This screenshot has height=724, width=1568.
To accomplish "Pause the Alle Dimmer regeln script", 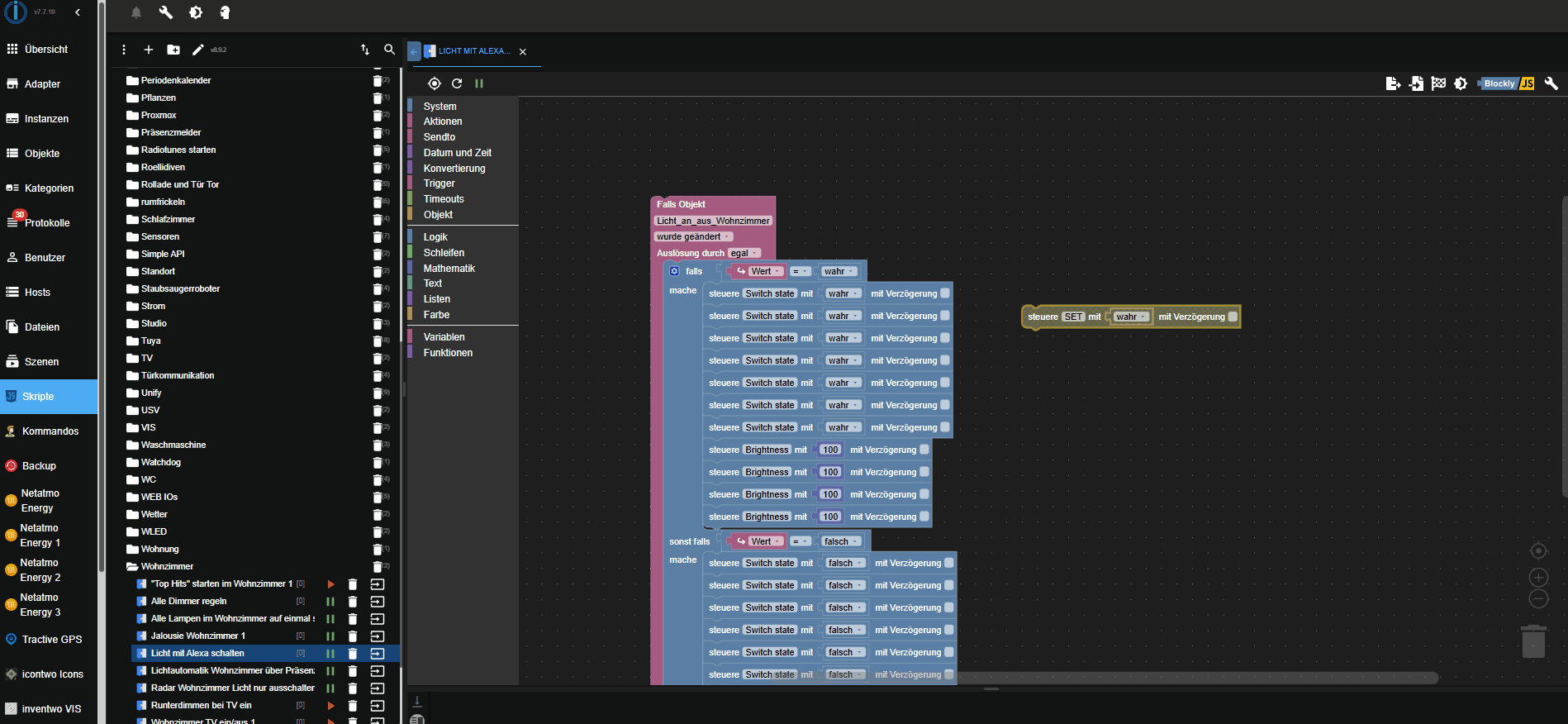I will pyautogui.click(x=330, y=602).
